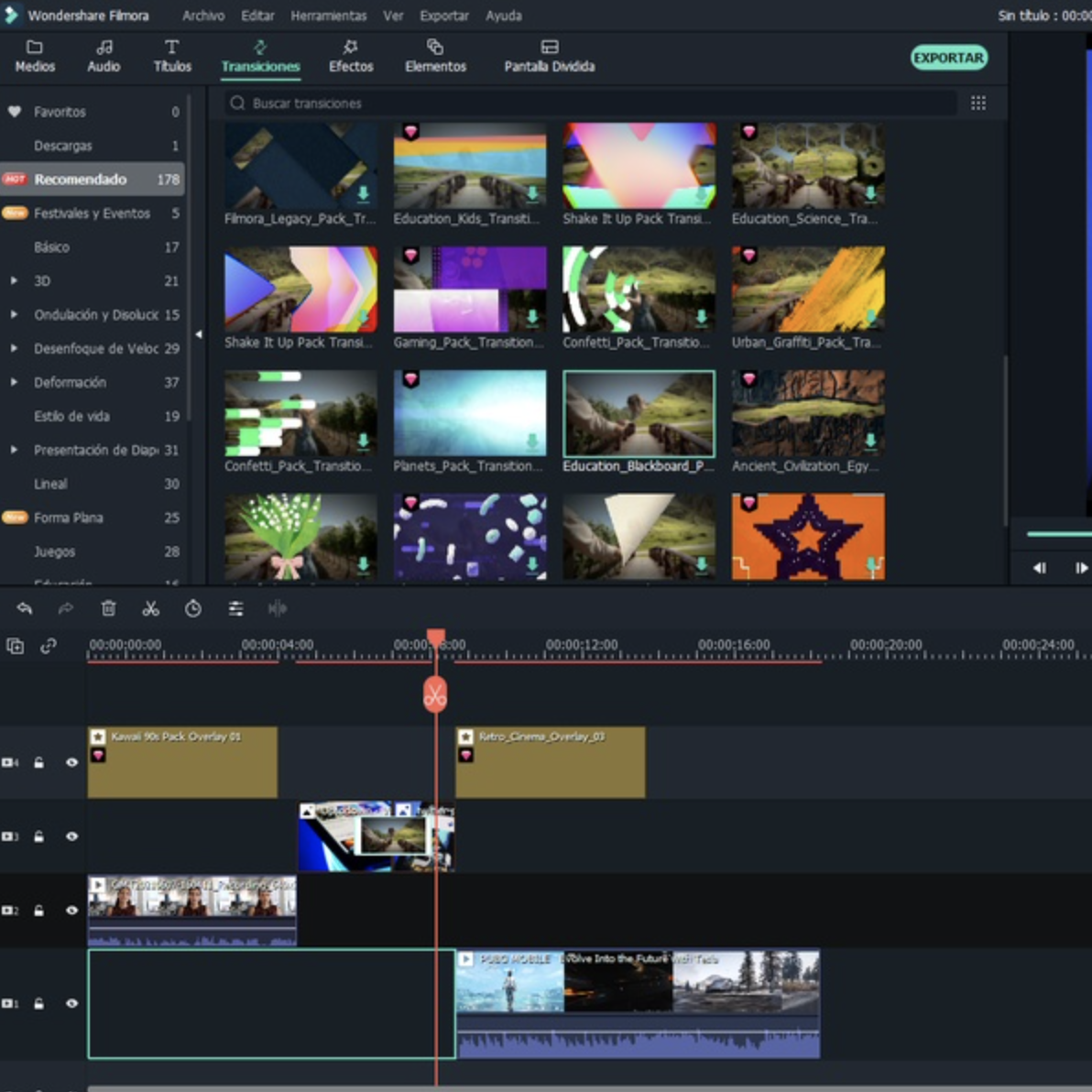1092x1092 pixels.
Task: Expand Presentación de Diapositivas category
Action: pyautogui.click(x=14, y=450)
